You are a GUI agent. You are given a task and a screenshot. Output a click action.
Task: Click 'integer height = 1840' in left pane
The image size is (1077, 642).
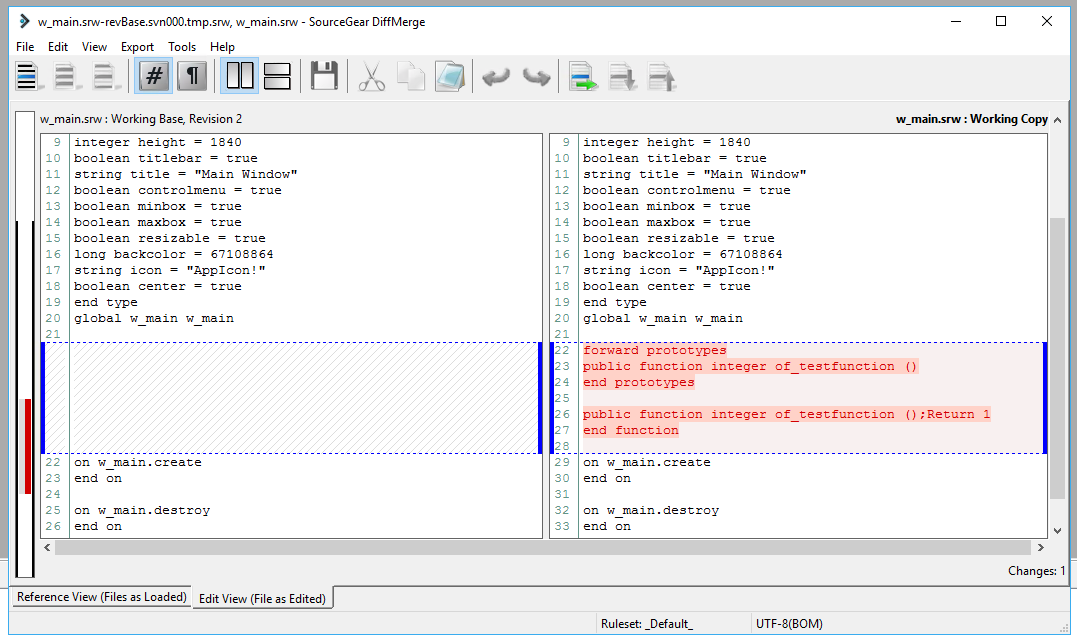pos(158,142)
